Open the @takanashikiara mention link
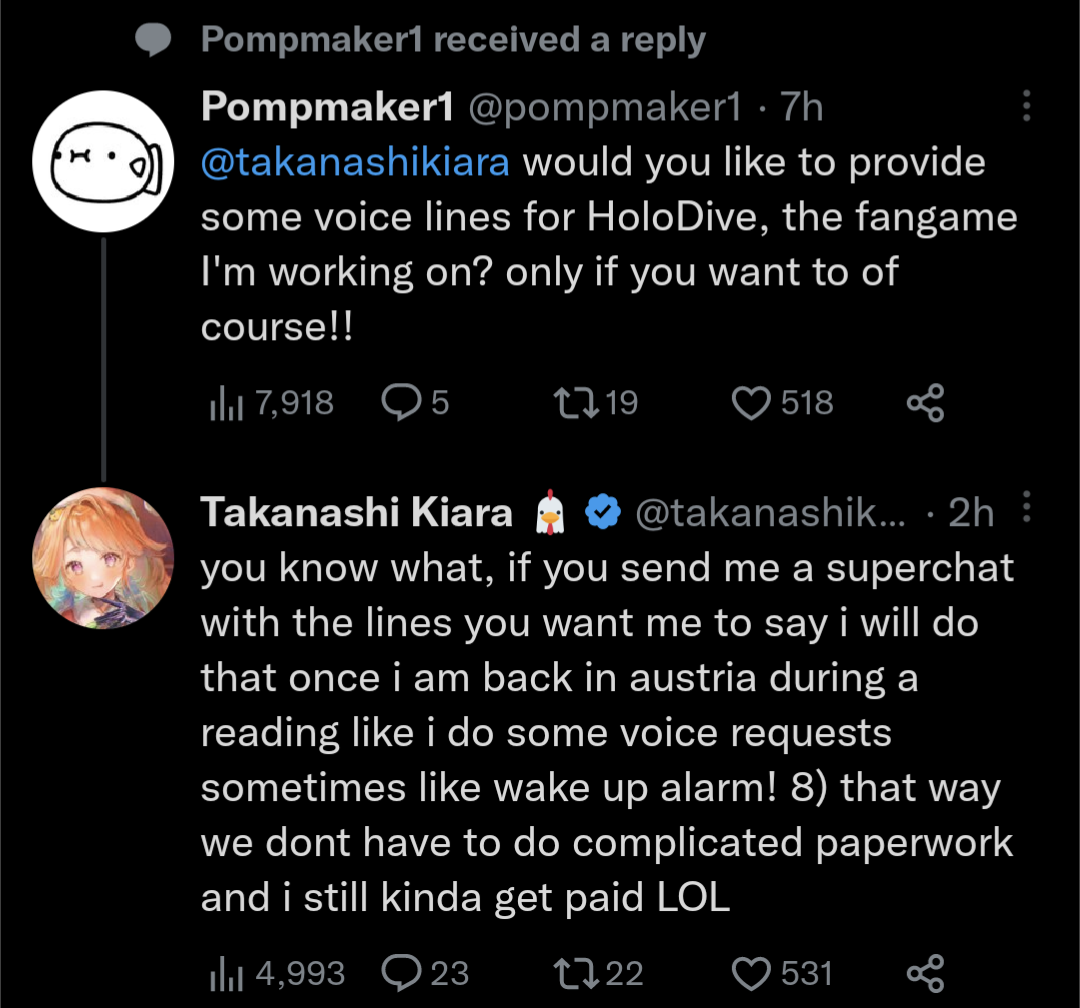 click(355, 162)
